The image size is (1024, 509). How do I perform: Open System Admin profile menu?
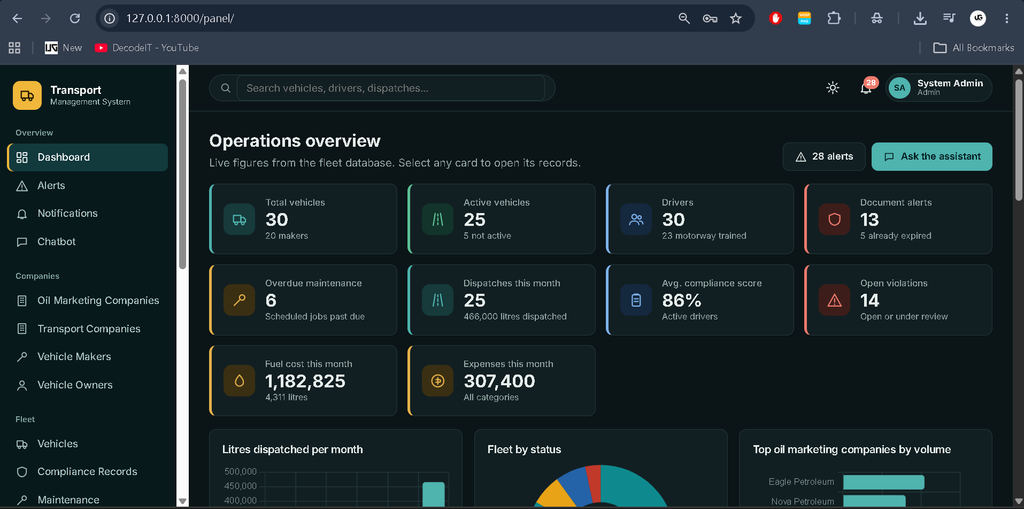[x=938, y=88]
